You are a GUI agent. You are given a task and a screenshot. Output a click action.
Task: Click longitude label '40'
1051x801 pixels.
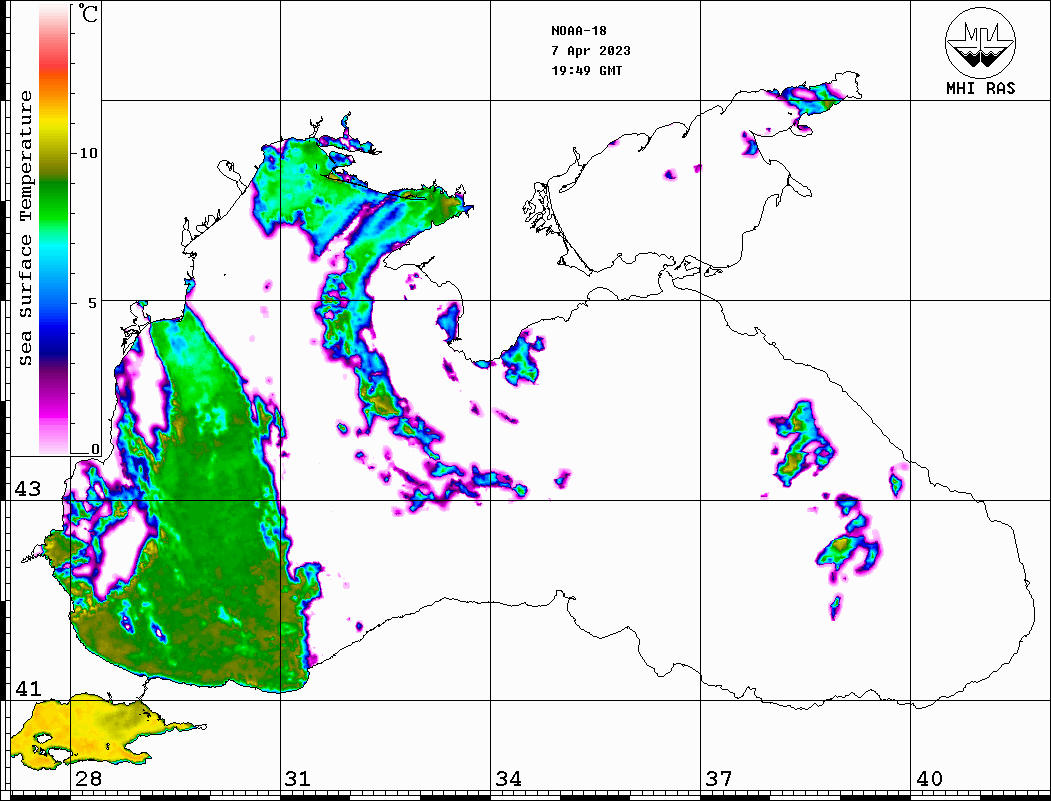(929, 779)
